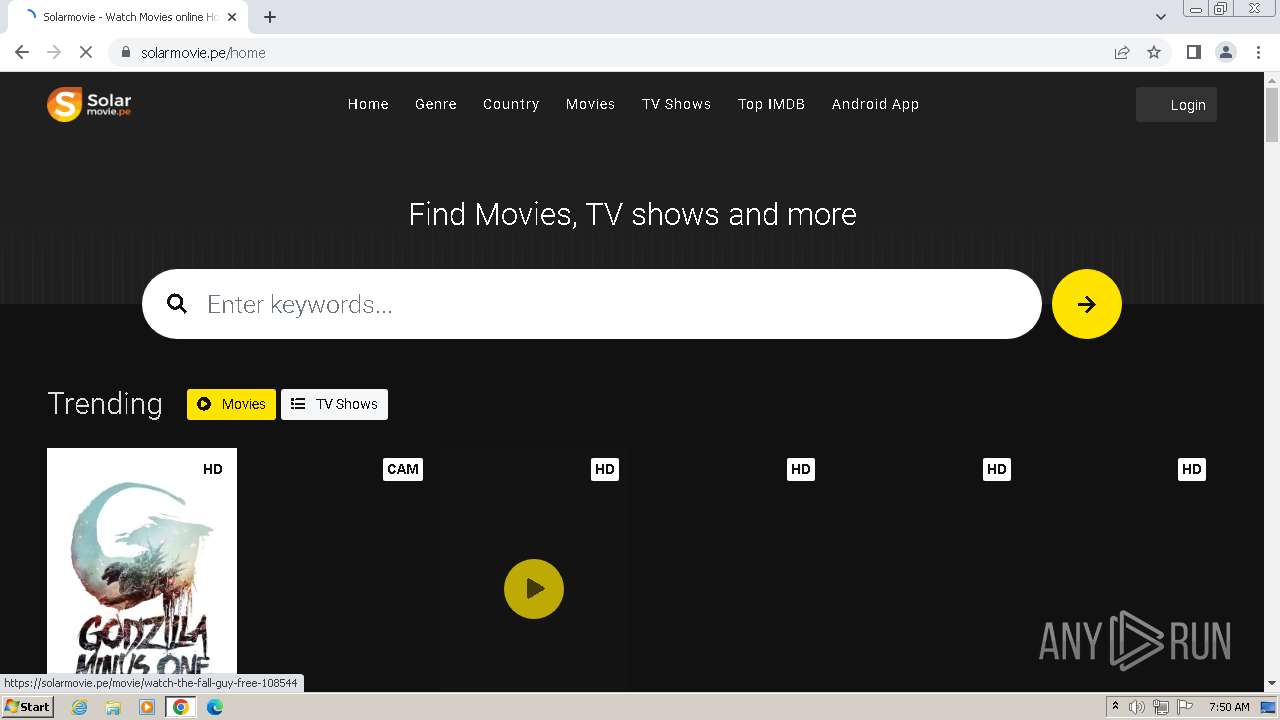Submit search with yellow arrow button

(1087, 304)
